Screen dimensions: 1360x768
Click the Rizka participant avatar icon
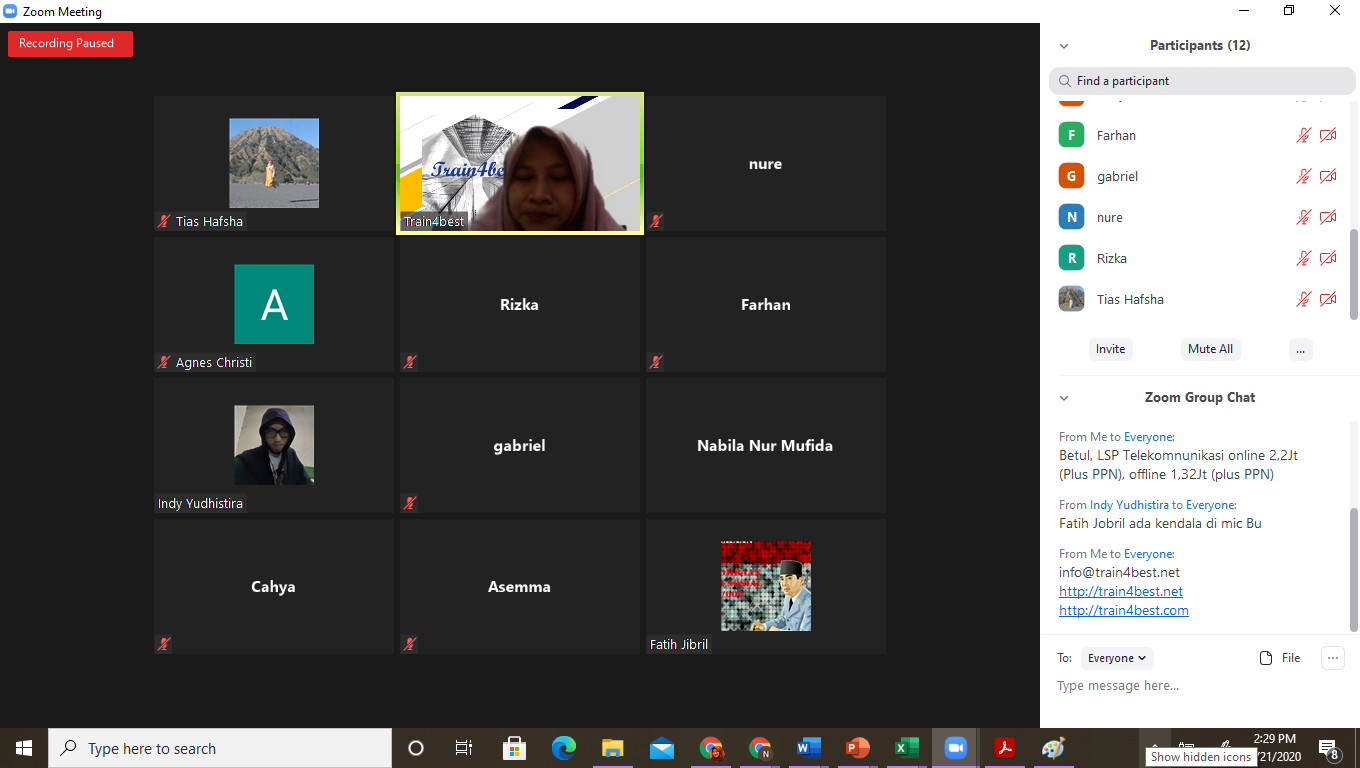pyautogui.click(x=1072, y=258)
